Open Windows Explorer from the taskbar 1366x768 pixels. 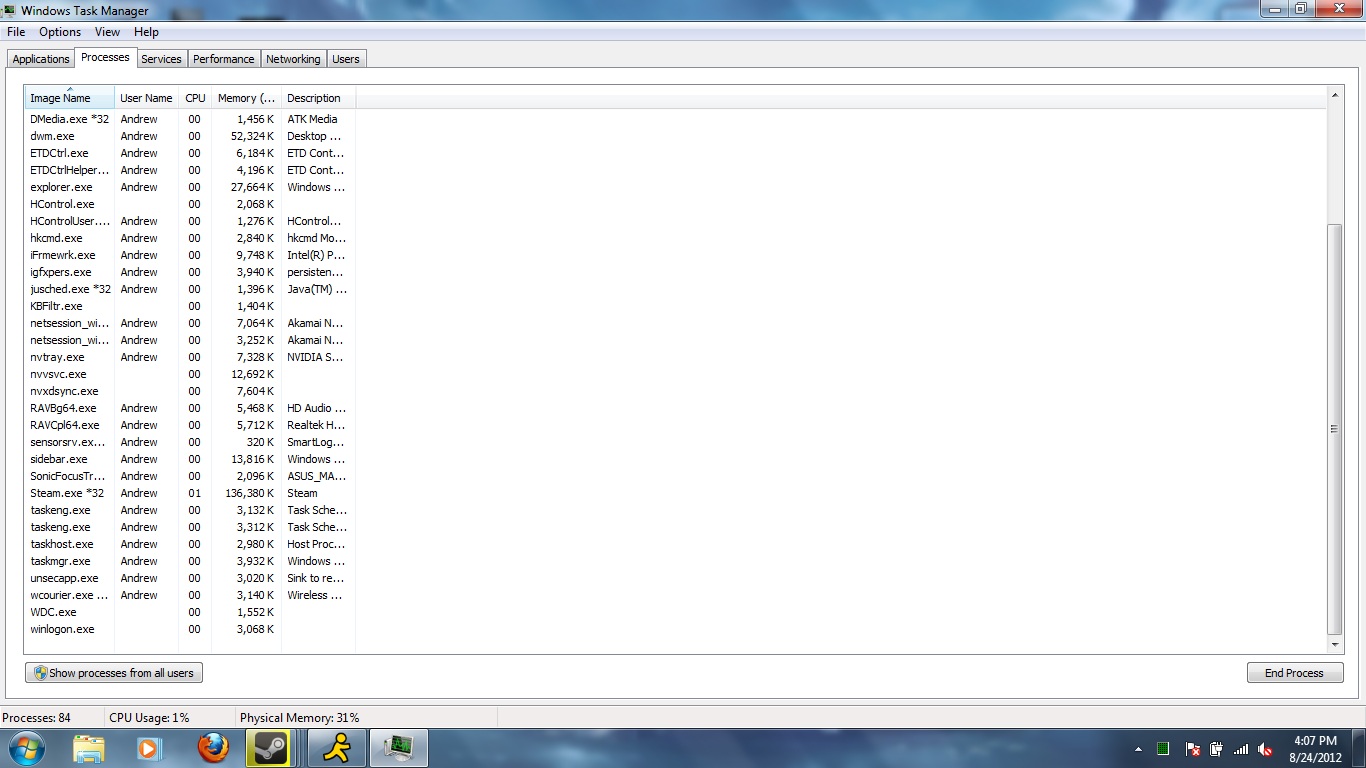(x=89, y=748)
